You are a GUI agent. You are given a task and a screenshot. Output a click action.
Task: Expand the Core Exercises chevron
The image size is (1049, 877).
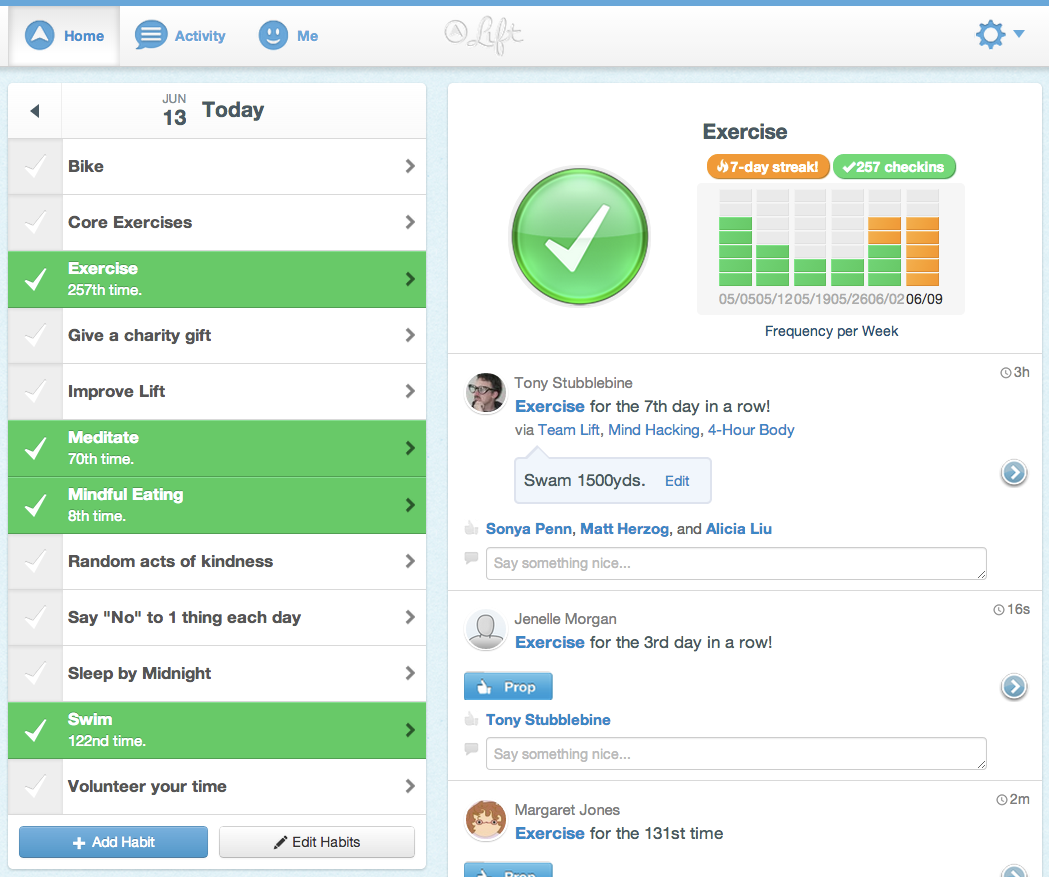[x=410, y=222]
